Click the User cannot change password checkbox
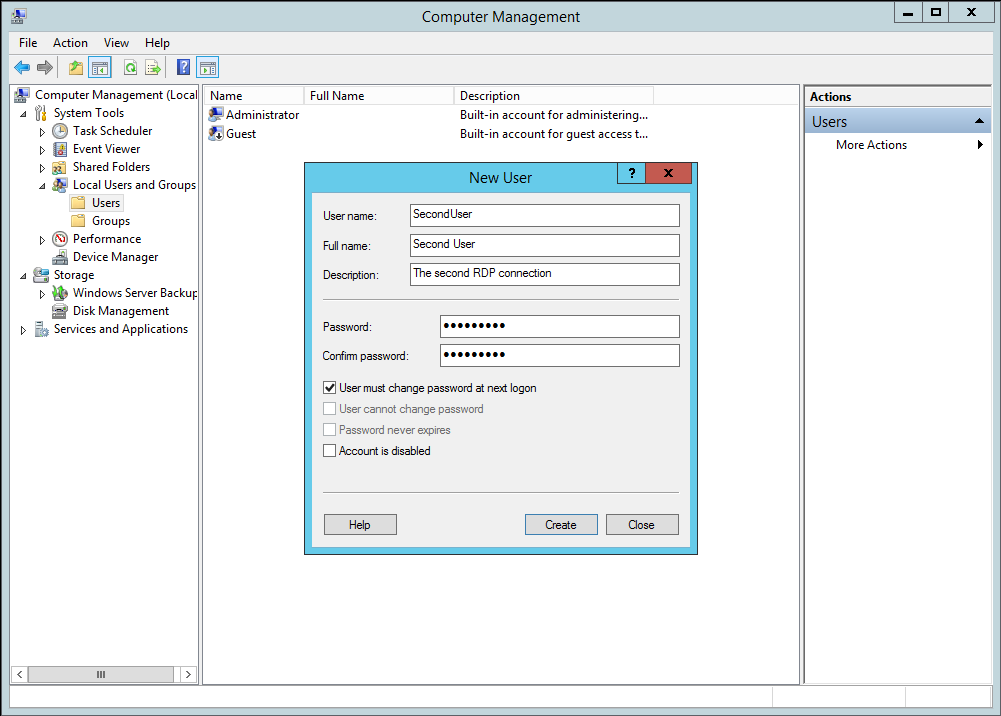Viewport: 1001px width, 716px height. click(x=329, y=408)
